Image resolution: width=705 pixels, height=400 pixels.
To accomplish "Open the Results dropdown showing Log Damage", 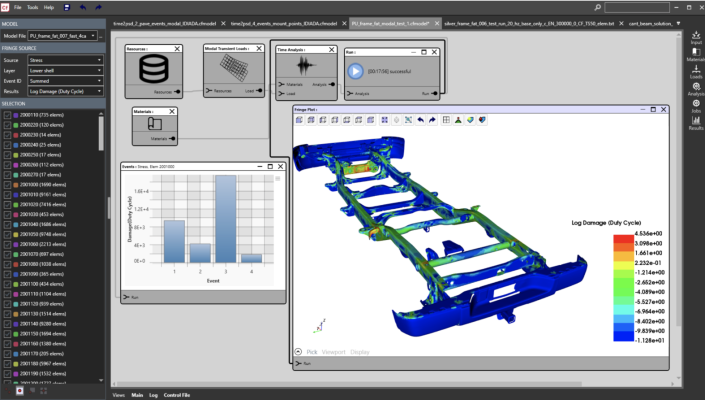I will point(65,90).
